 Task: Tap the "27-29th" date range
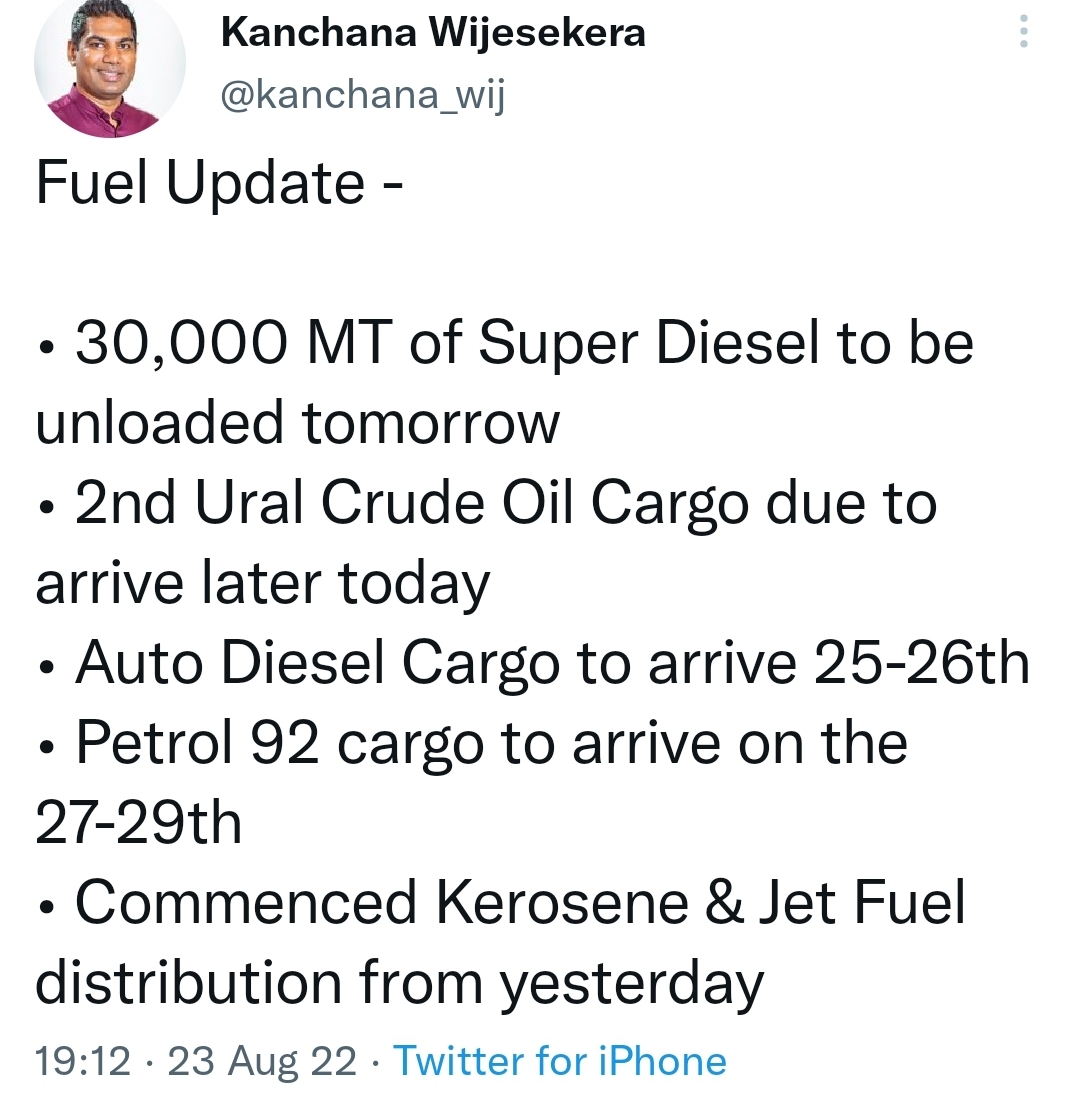pyautogui.click(x=139, y=822)
